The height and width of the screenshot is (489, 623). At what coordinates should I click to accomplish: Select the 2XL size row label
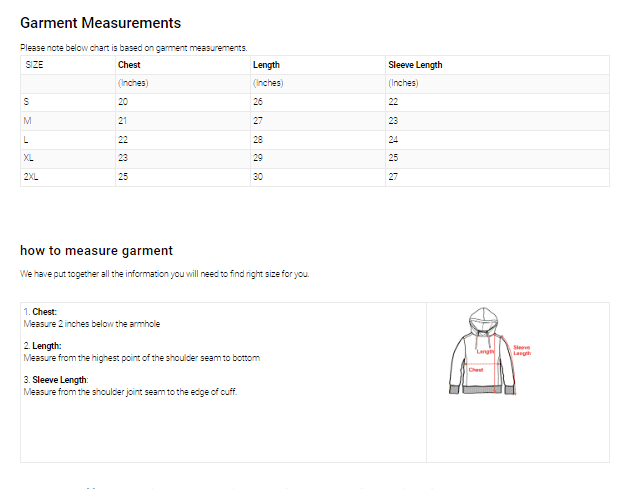coord(31,177)
